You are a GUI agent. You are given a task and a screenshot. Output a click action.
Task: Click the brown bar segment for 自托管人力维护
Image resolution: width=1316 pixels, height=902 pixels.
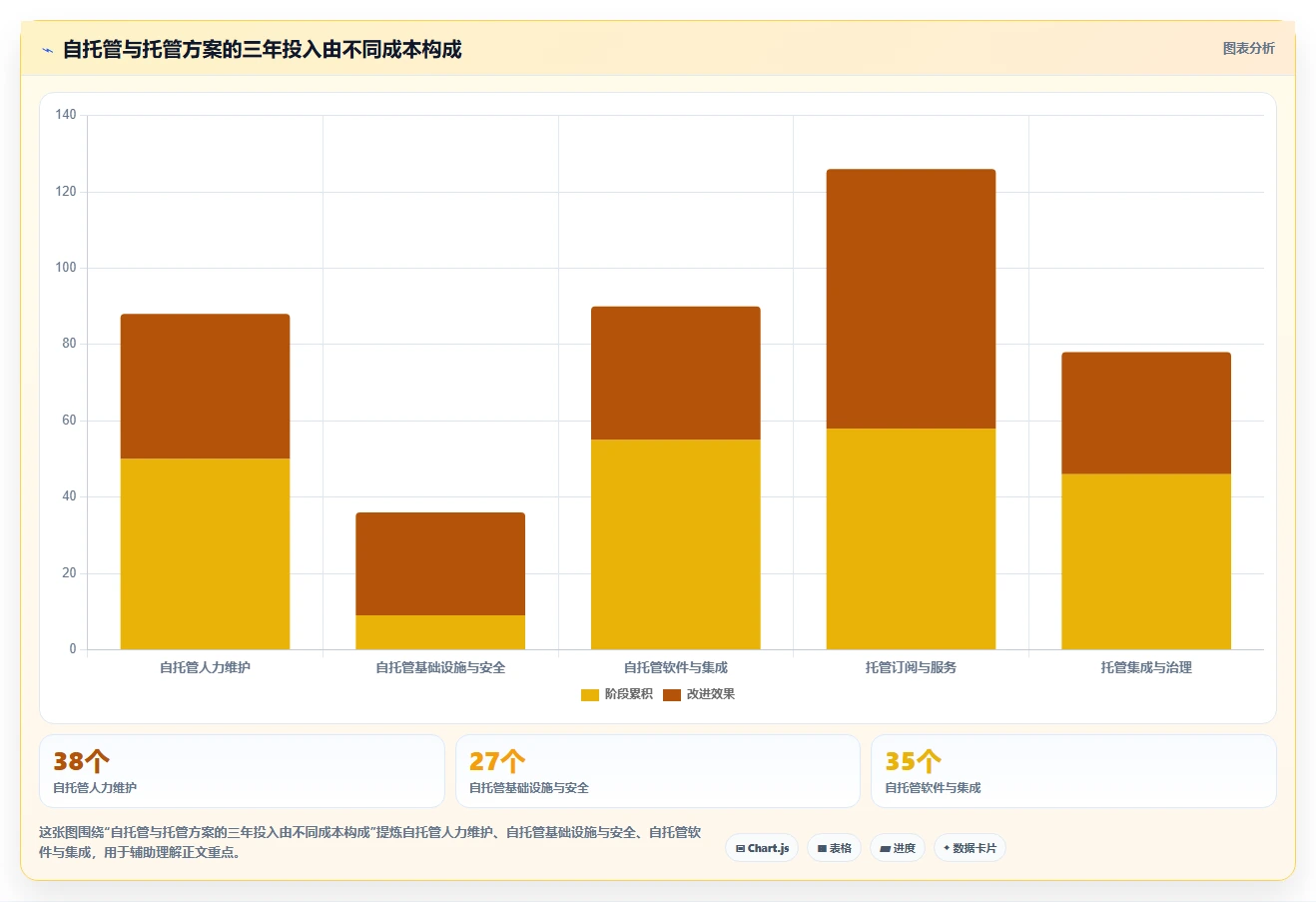click(x=206, y=387)
